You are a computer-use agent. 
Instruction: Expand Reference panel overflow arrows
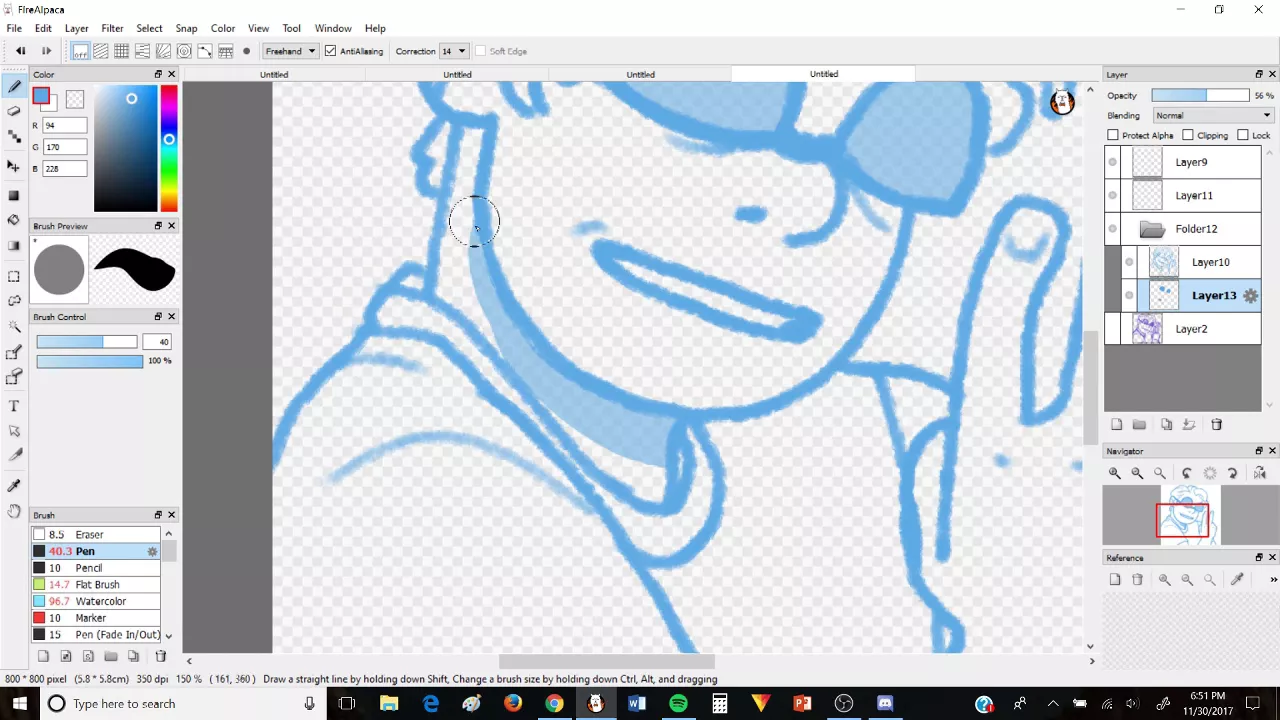[x=1273, y=579]
